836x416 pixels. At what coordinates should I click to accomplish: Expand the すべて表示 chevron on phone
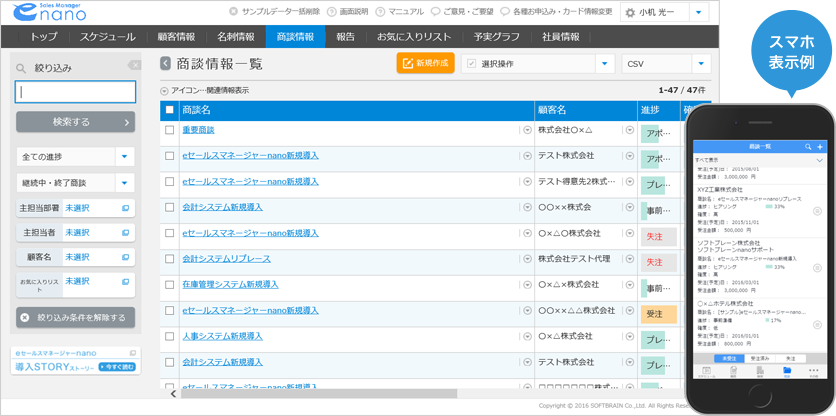[x=819, y=159]
